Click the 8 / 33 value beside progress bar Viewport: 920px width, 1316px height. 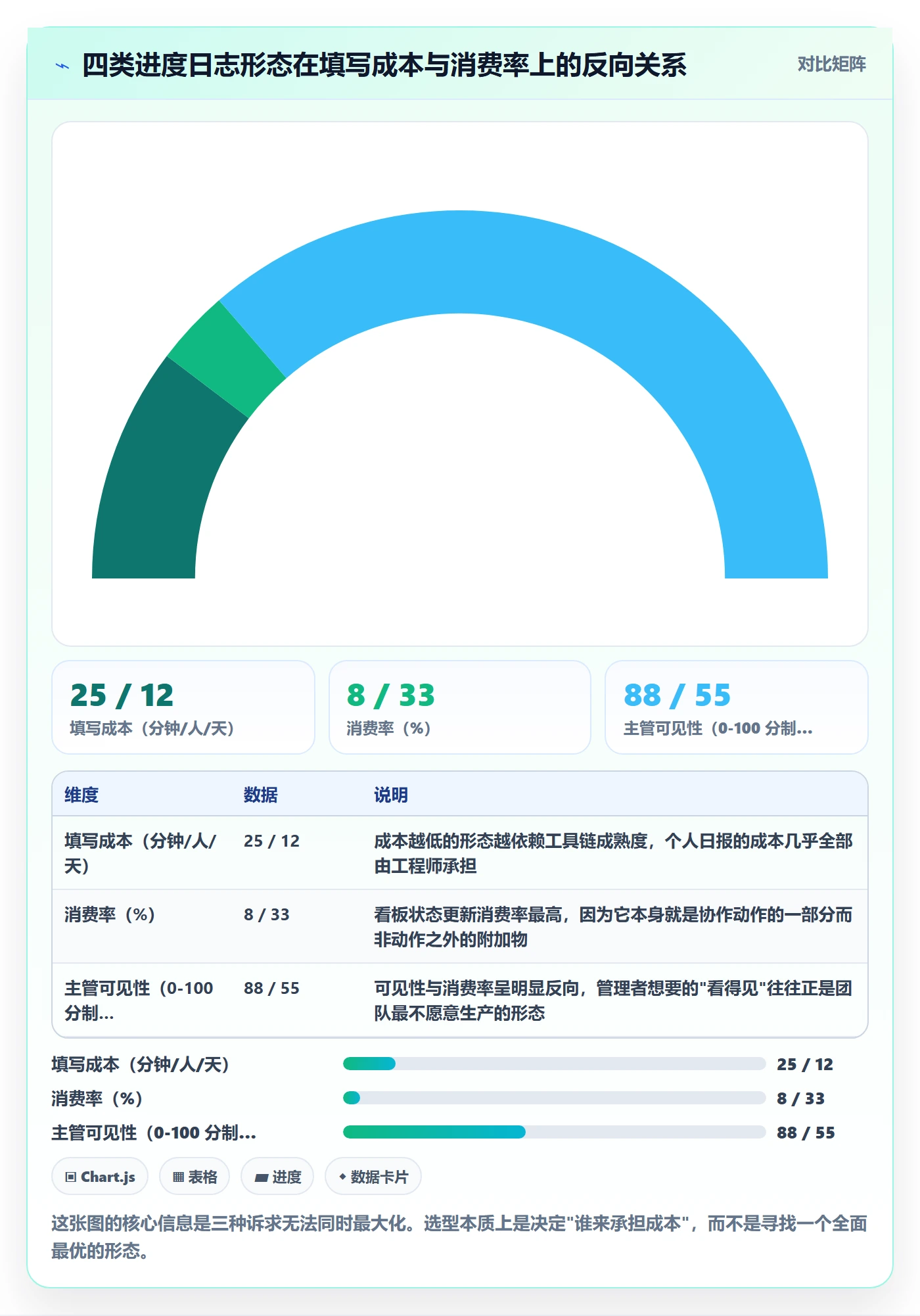800,1098
